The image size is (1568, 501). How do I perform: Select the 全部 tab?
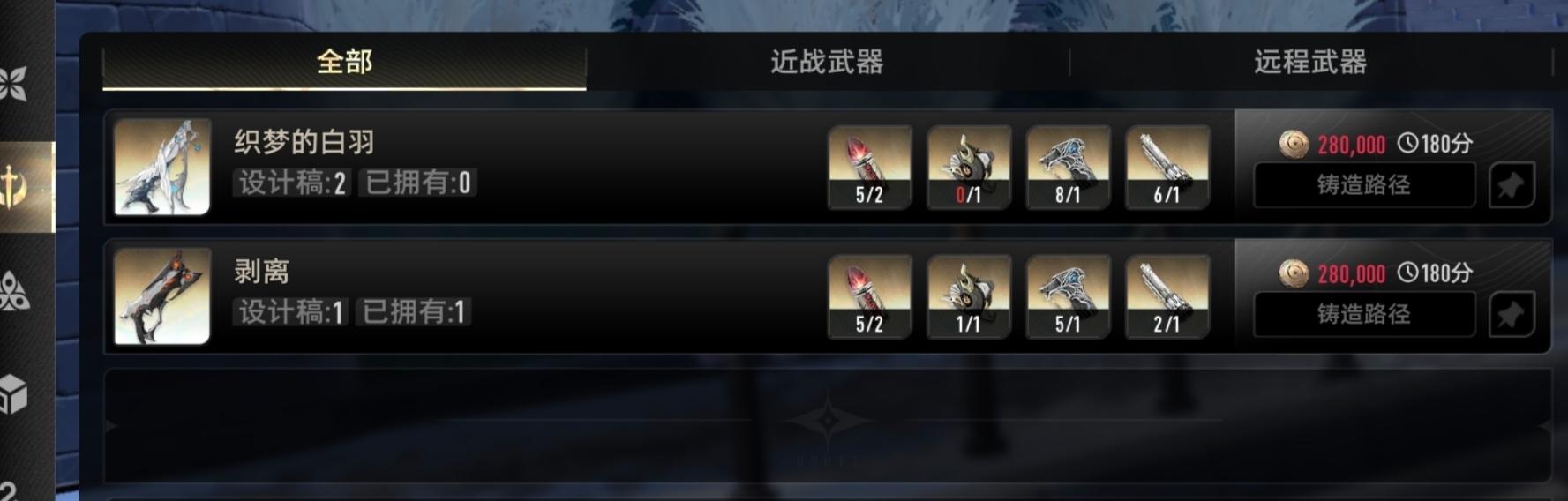[x=344, y=62]
